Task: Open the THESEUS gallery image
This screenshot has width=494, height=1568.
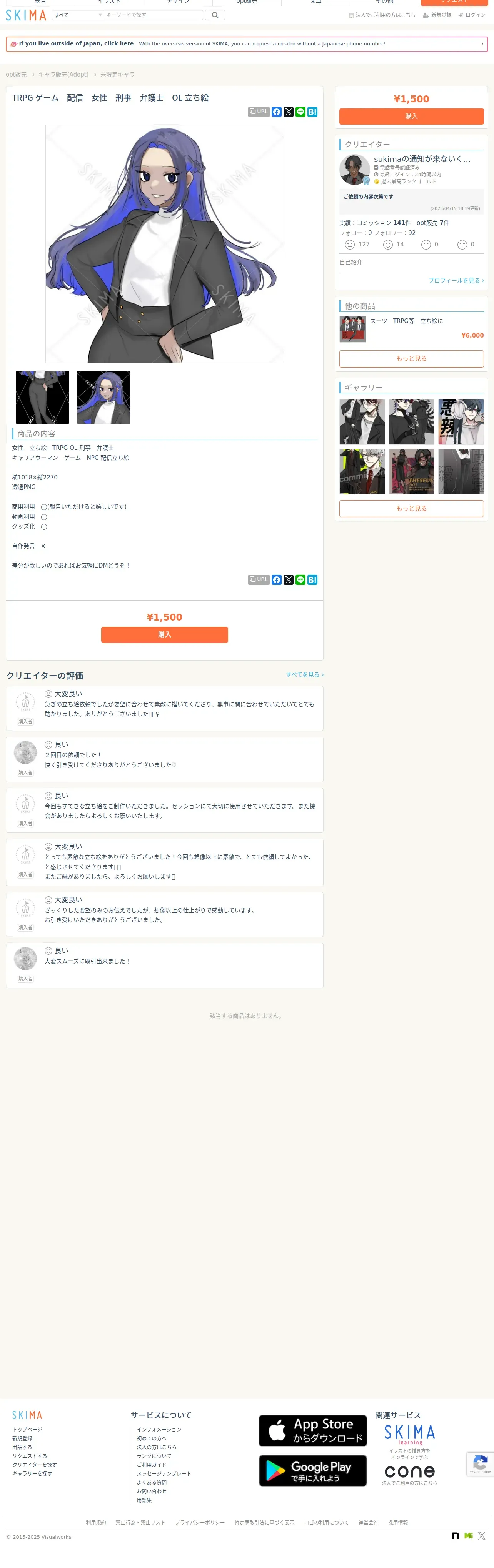Action: coord(411,472)
